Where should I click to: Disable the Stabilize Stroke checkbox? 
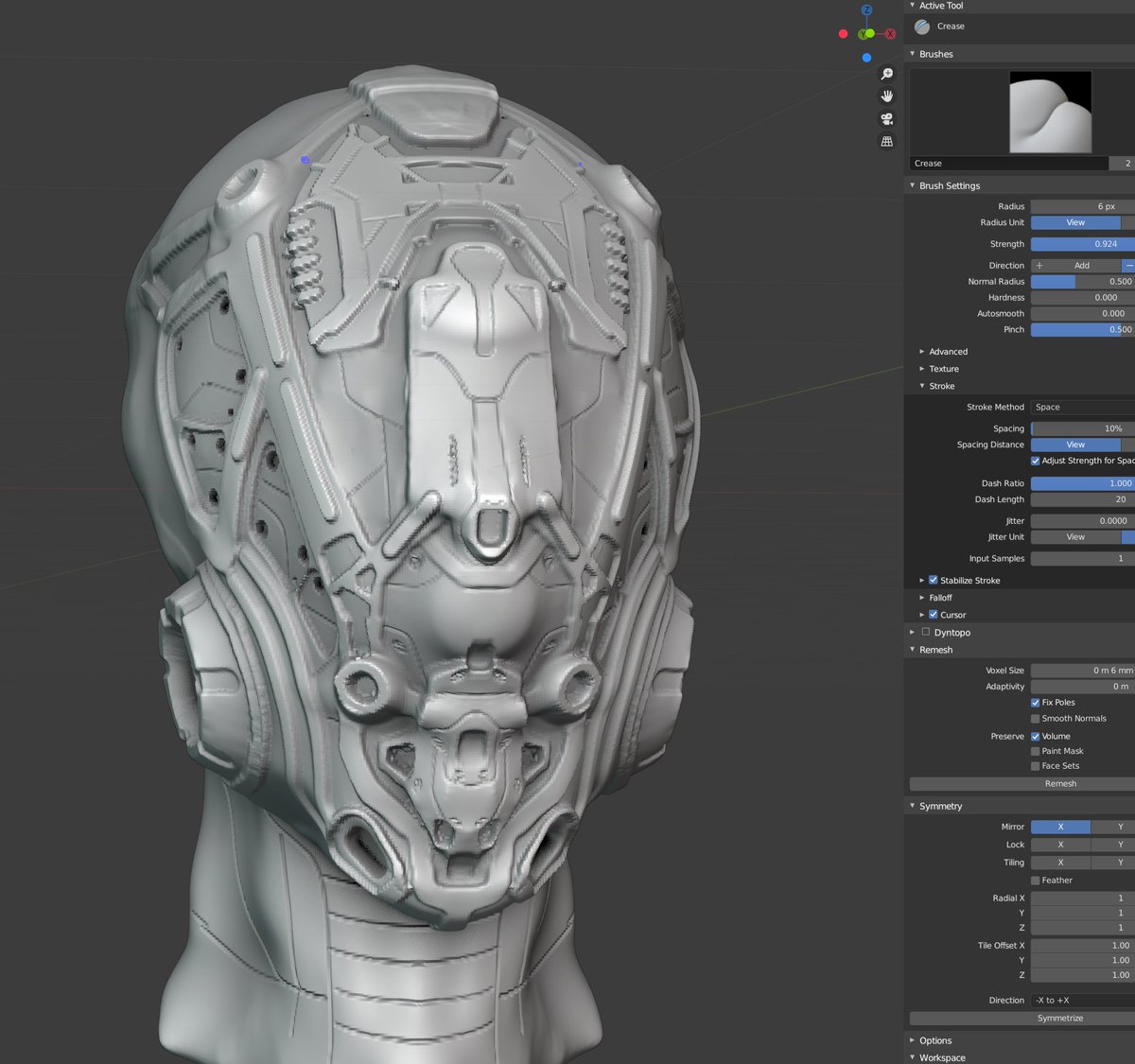tap(934, 581)
